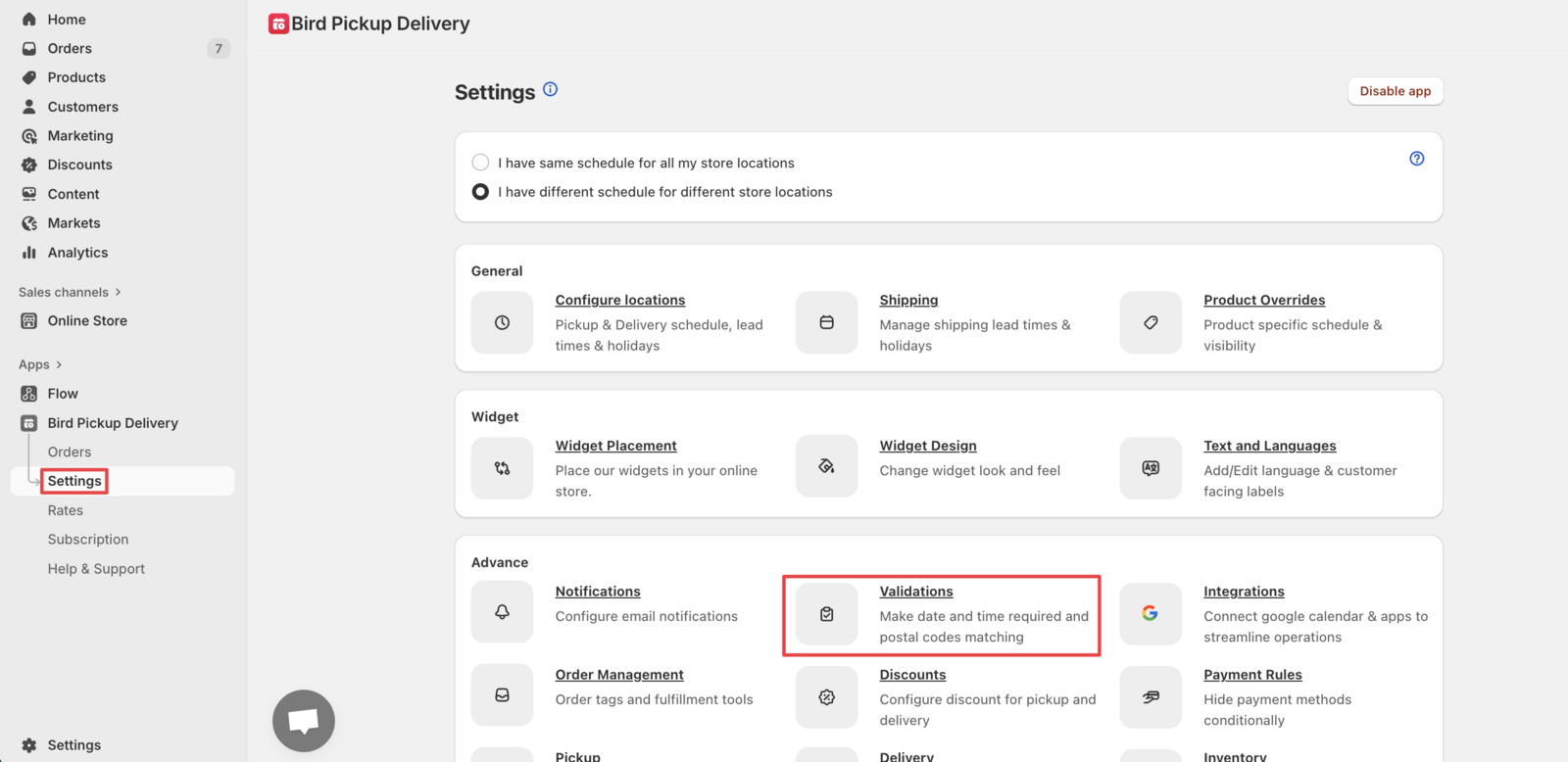
Task: Click the Google logo Integrations icon
Action: click(x=1151, y=613)
